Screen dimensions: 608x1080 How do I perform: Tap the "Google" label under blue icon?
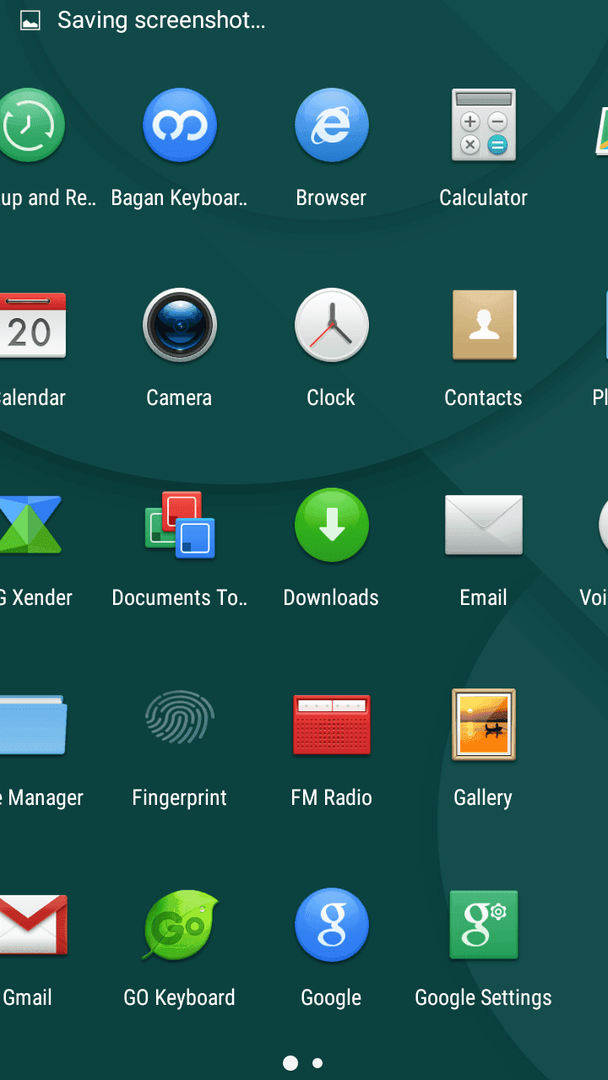tap(331, 997)
